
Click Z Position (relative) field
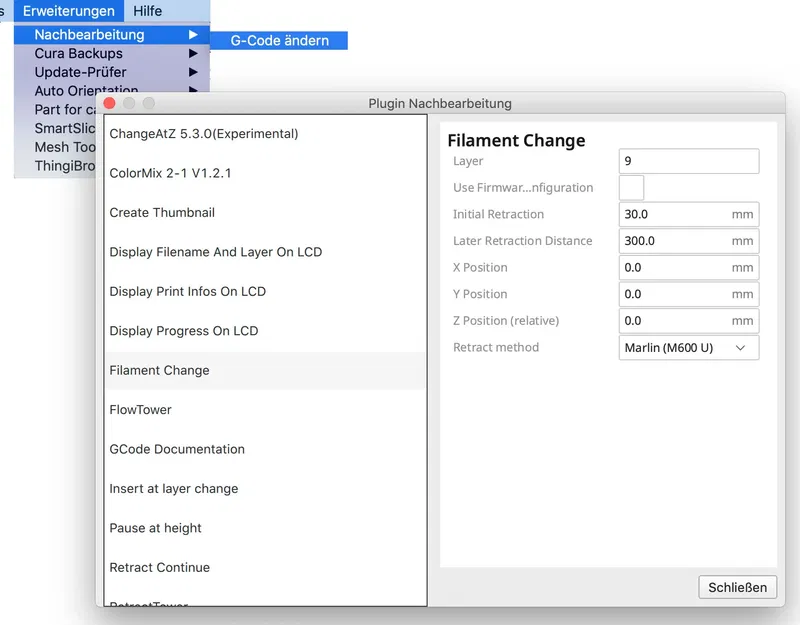tap(689, 320)
